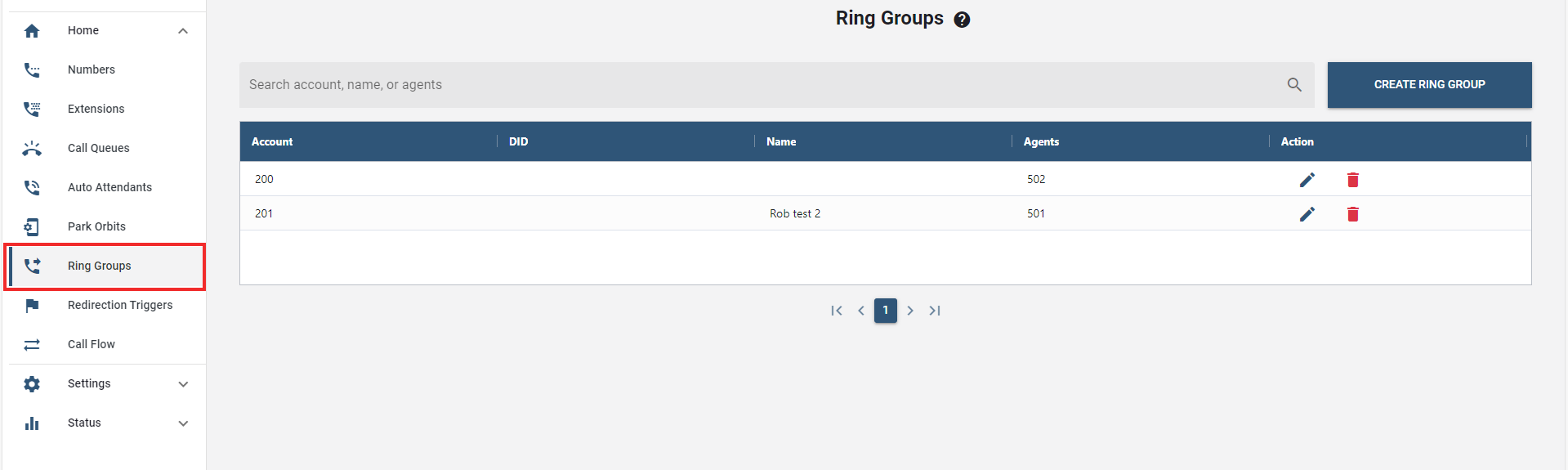Navigate to Redirection Triggers

pos(120,305)
